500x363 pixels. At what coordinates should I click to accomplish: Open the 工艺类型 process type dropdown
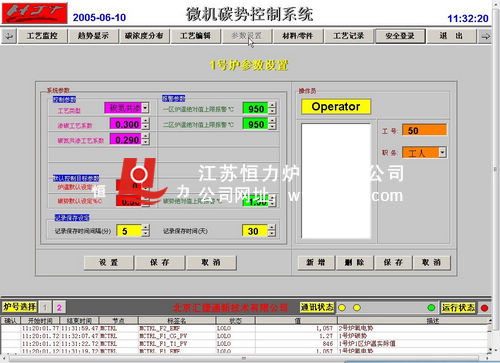pos(145,108)
